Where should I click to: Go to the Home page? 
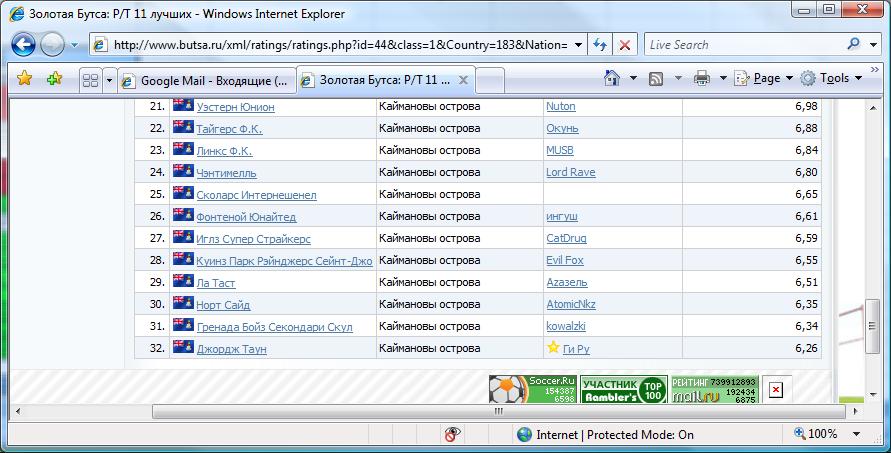coord(611,78)
